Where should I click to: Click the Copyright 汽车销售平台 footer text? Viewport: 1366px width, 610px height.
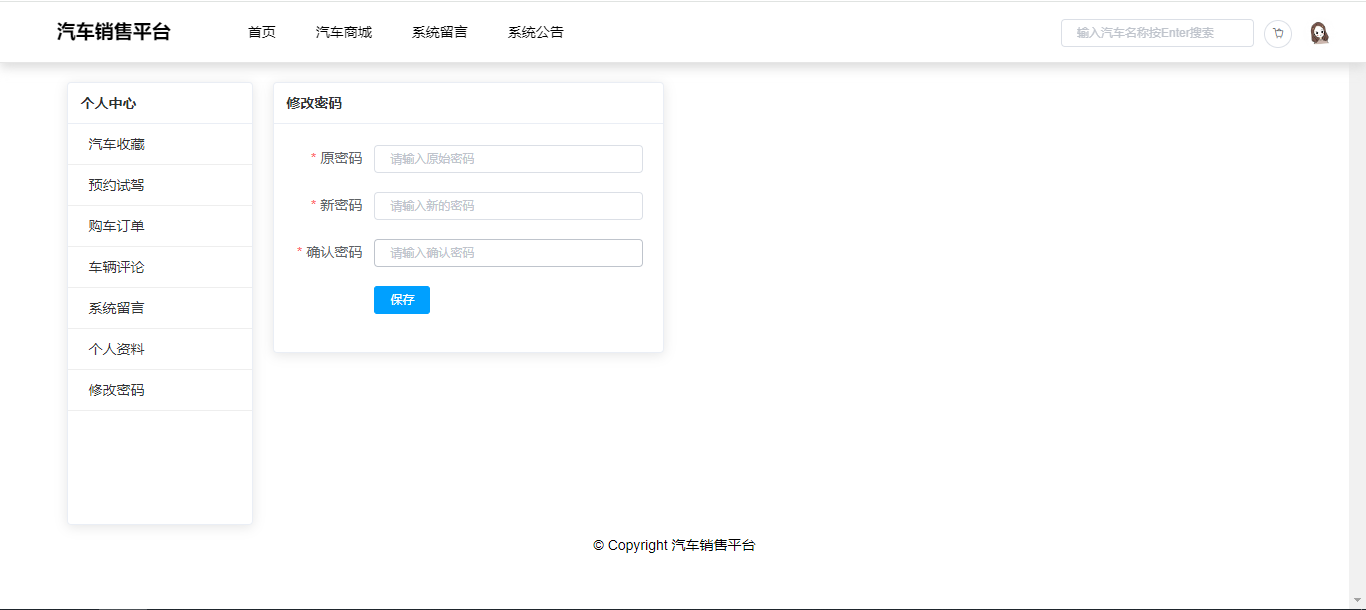(674, 545)
